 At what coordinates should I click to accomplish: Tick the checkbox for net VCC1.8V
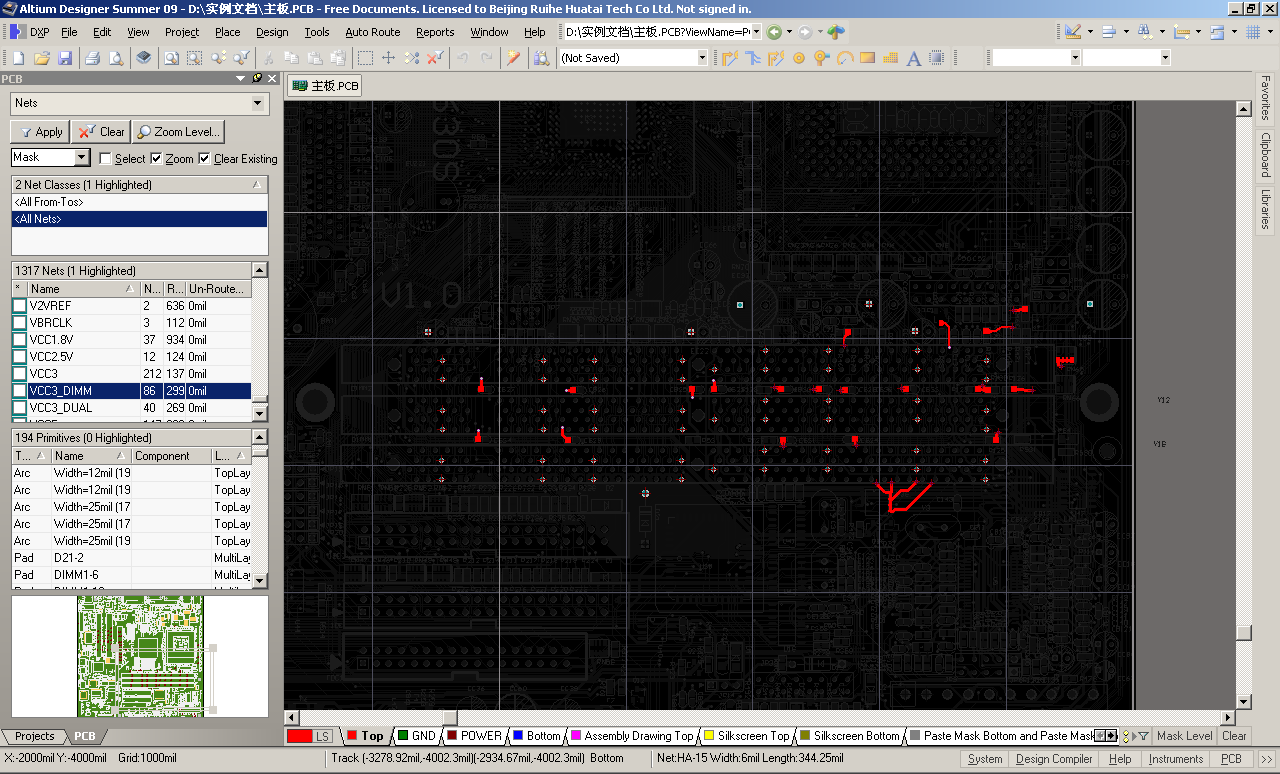tap(19, 340)
